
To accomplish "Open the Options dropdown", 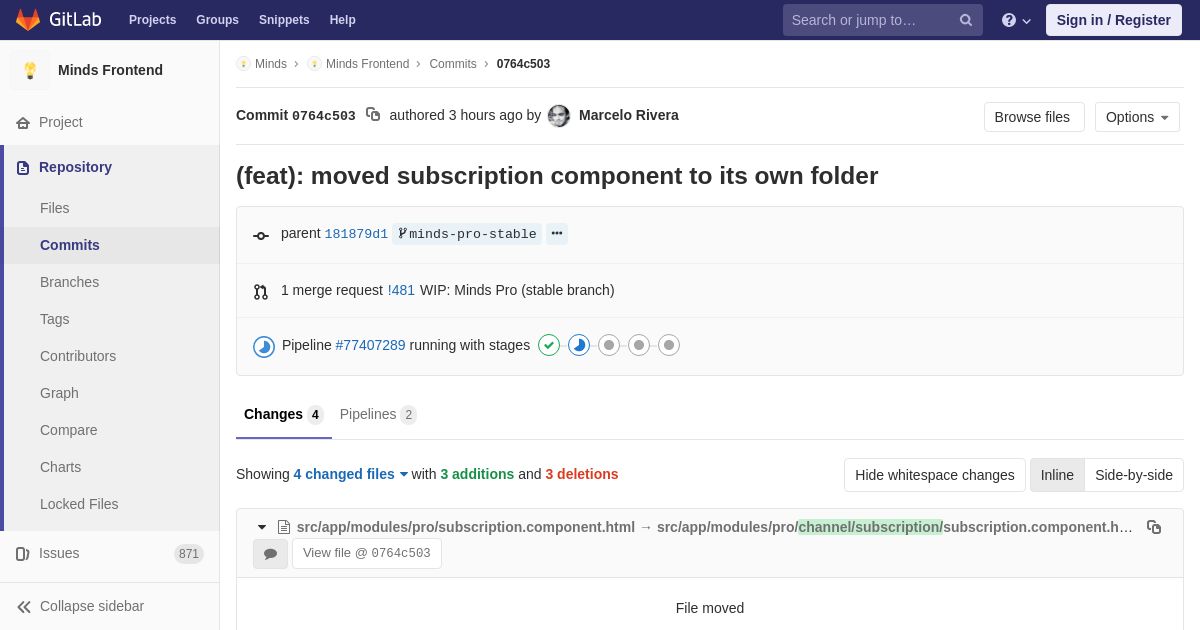I will [x=1137, y=117].
